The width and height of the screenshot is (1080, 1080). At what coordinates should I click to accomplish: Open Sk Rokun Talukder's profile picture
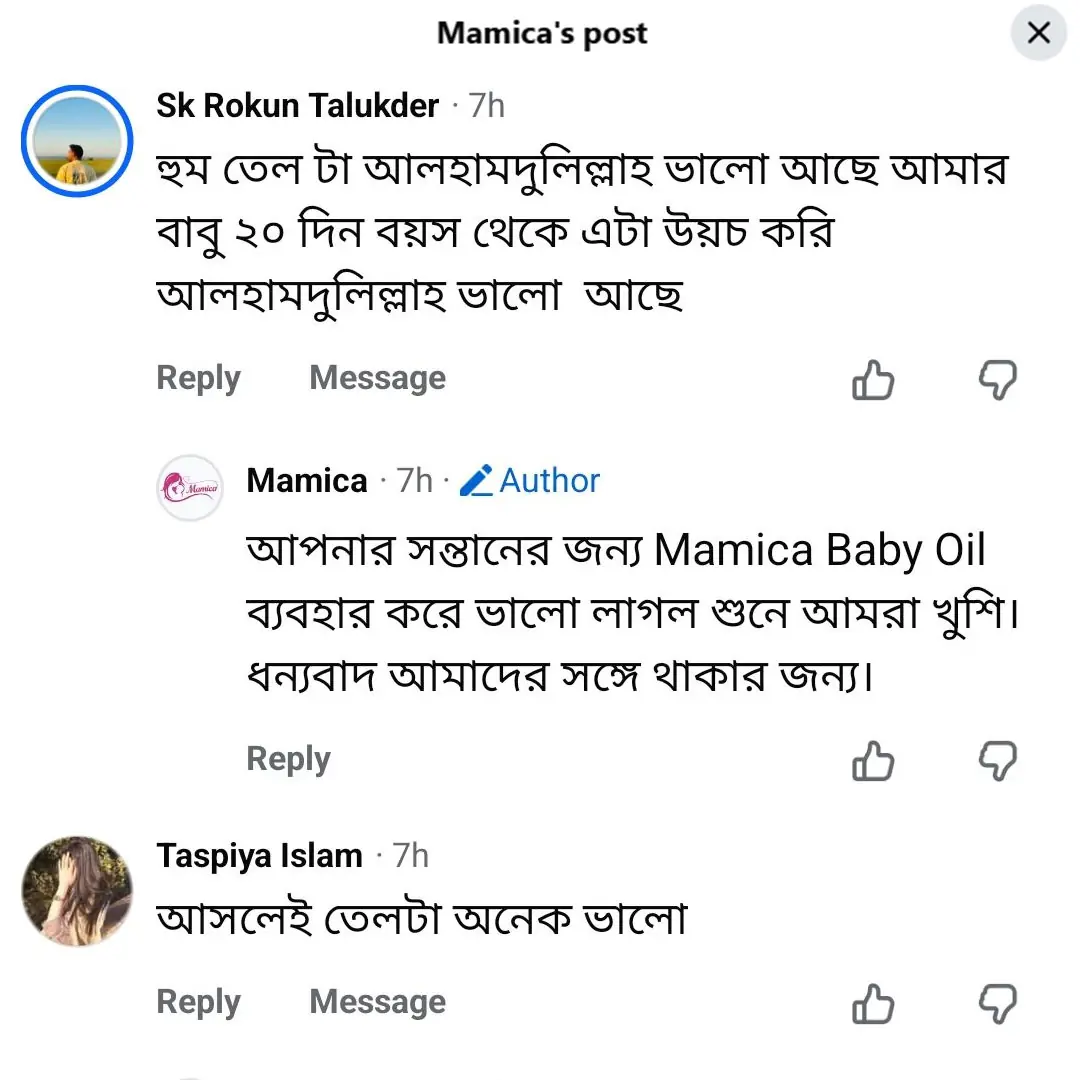pyautogui.click(x=77, y=139)
